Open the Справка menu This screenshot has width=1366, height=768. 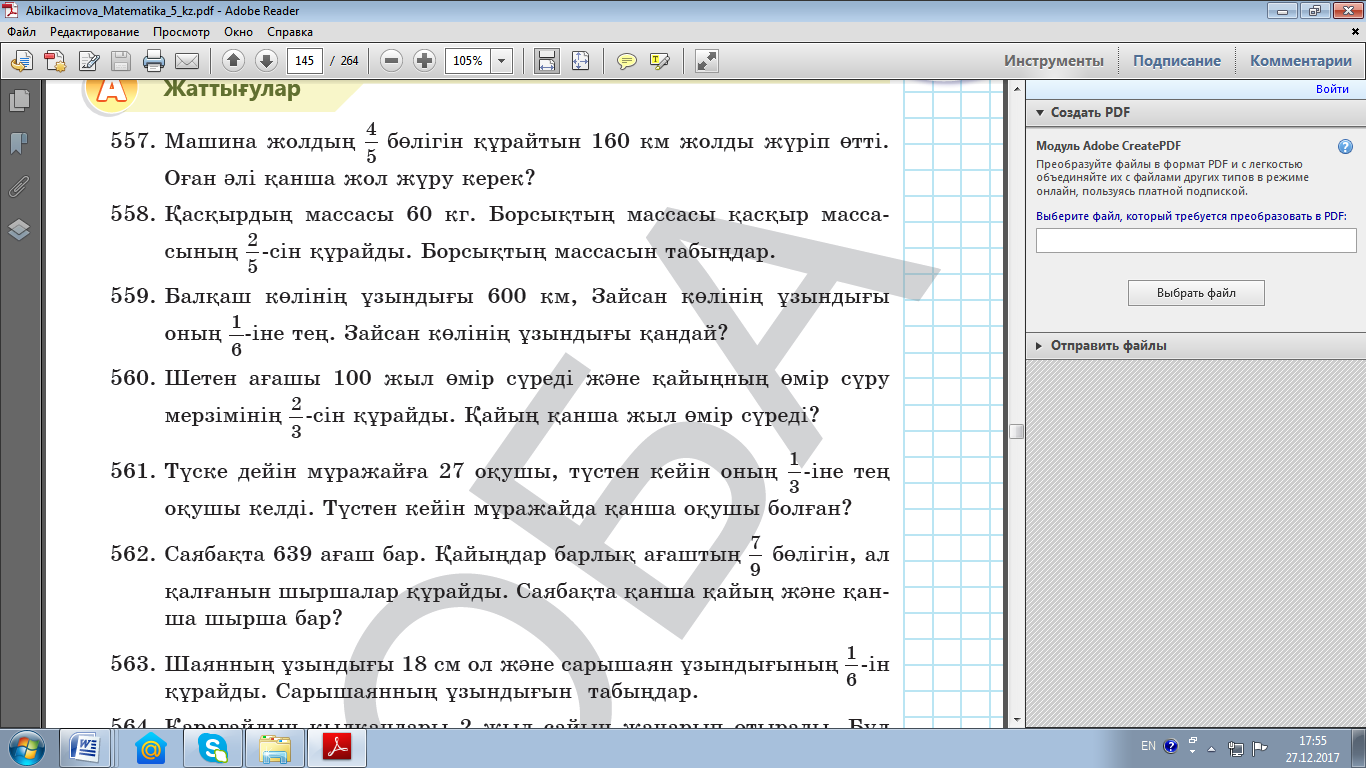(x=291, y=32)
